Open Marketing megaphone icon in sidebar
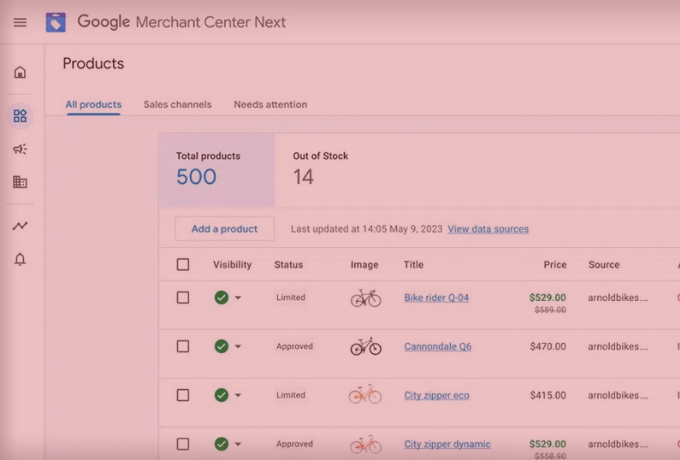The height and width of the screenshot is (460, 680). tap(20, 149)
